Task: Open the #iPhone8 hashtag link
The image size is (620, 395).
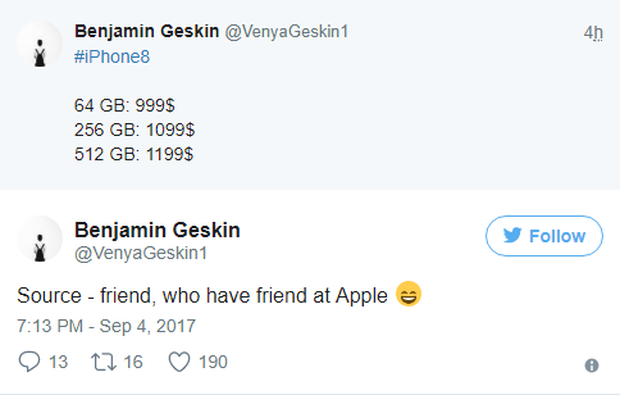Action: [x=112, y=57]
